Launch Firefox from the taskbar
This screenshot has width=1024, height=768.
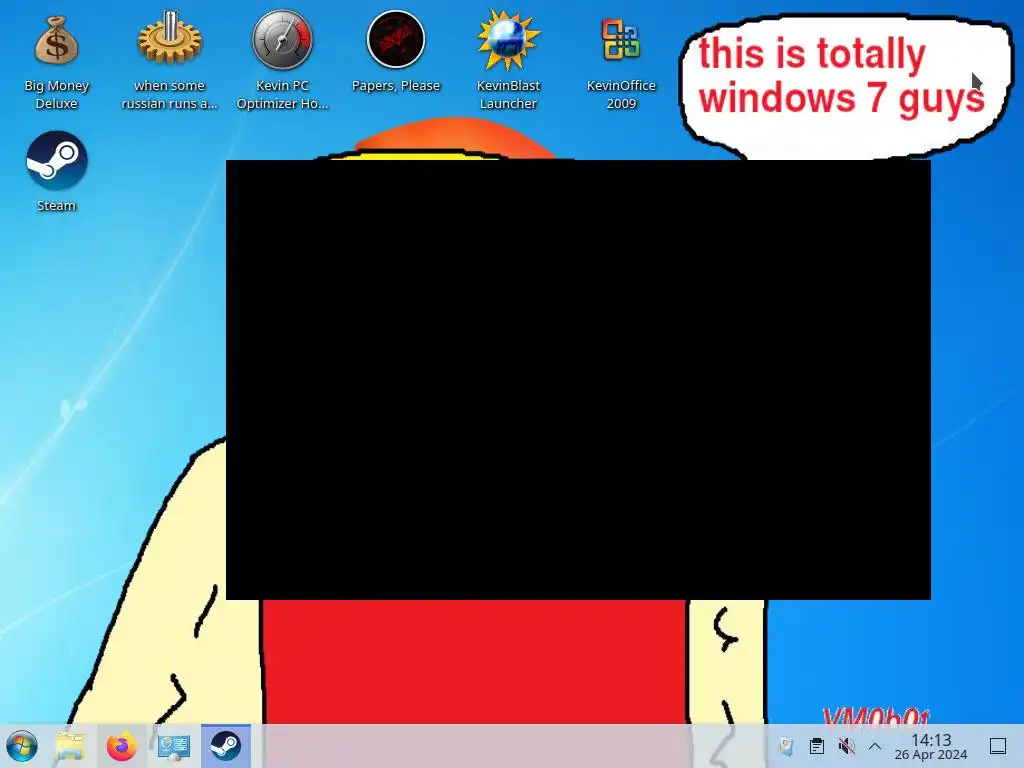(121, 746)
